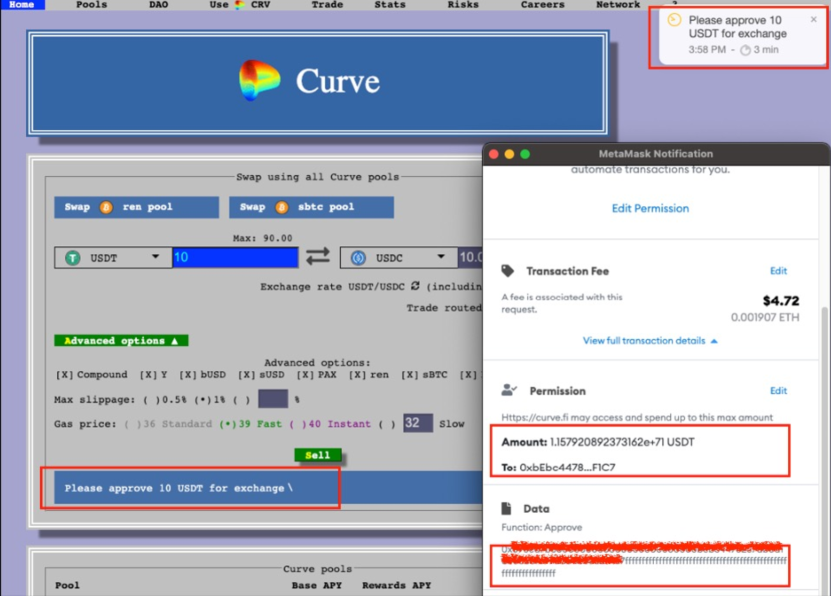Click the CRV token icon in menu
831x596 pixels.
(x=240, y=5)
